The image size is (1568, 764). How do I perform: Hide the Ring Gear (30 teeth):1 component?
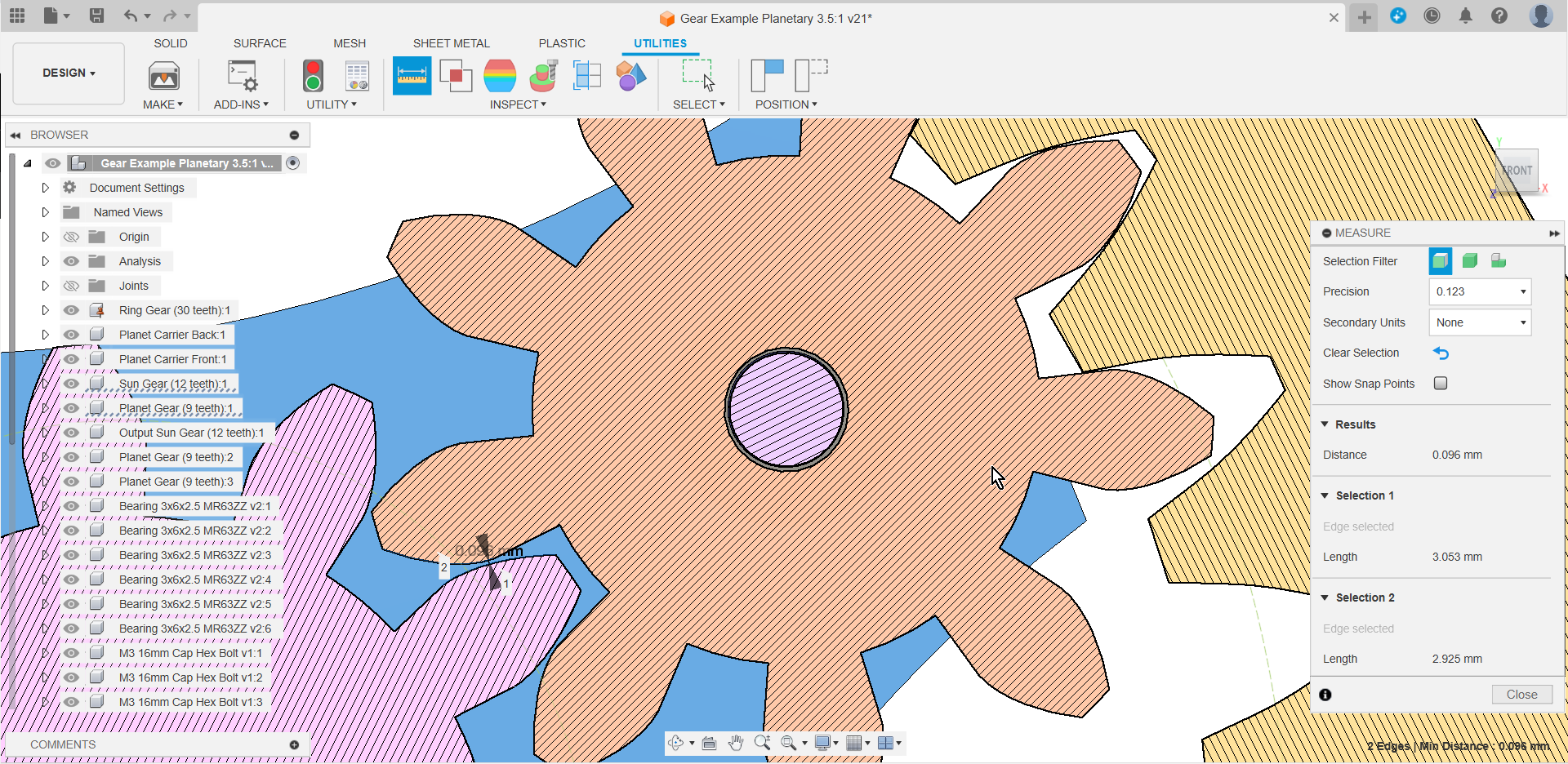point(71,309)
